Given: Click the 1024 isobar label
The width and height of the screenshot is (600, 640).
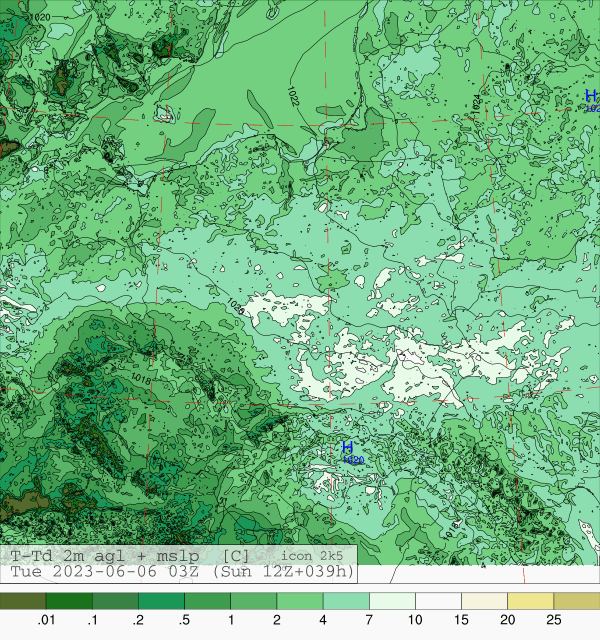Looking at the screenshot, I should click(477, 104).
